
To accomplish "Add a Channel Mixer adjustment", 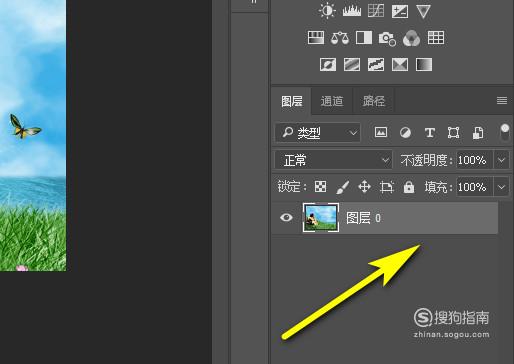I will click(x=411, y=38).
